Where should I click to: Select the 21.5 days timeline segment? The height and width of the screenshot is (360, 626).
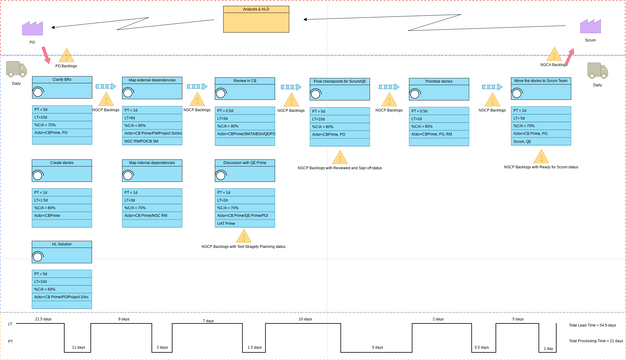point(43,319)
